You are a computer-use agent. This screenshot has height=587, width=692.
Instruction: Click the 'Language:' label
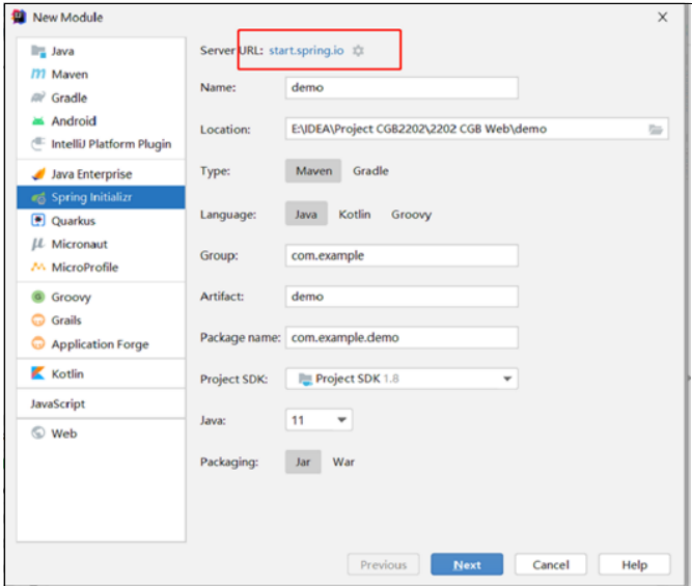(x=228, y=215)
